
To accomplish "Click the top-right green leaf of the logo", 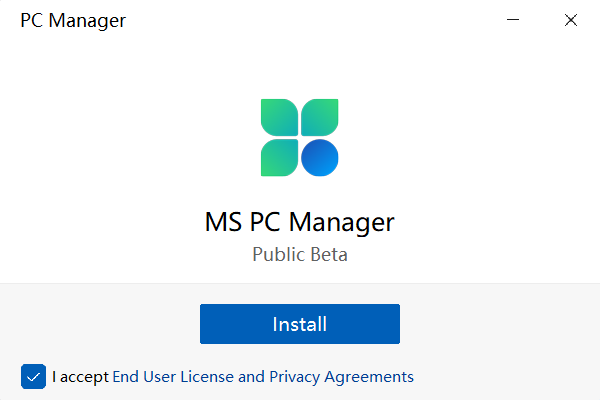I will [x=320, y=117].
